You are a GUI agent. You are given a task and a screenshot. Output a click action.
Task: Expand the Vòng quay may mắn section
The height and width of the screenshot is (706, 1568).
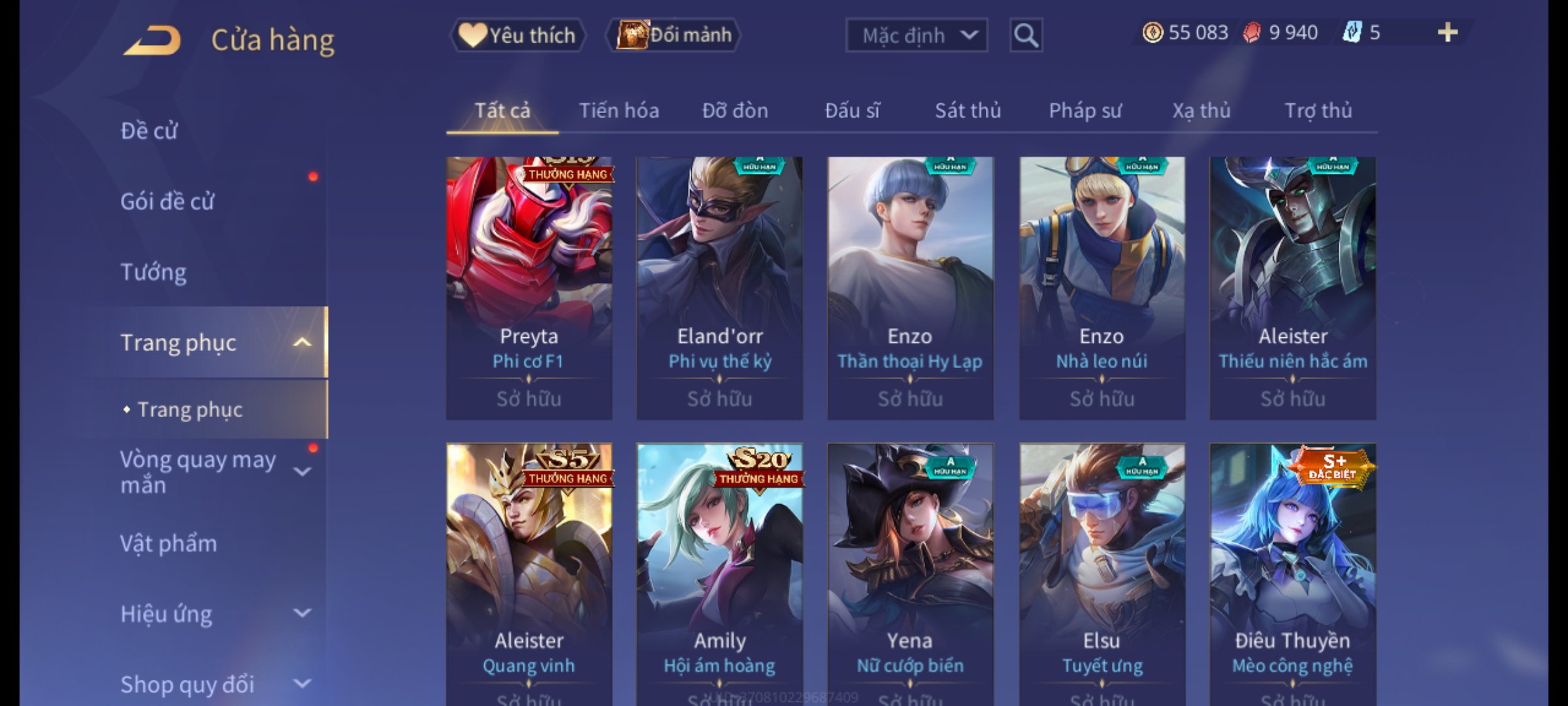(302, 471)
